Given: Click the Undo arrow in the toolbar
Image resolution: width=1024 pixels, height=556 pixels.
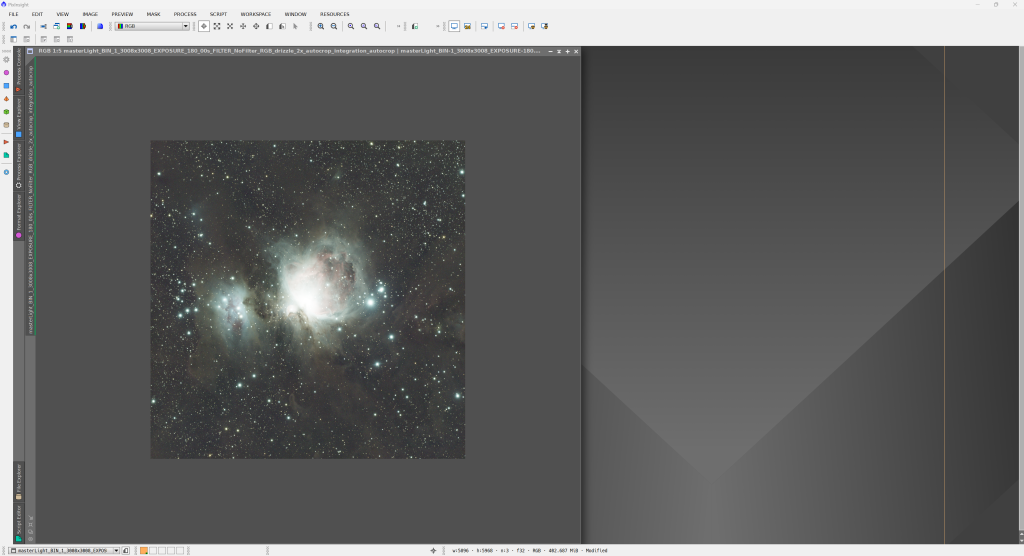Looking at the screenshot, I should click(x=14, y=26).
